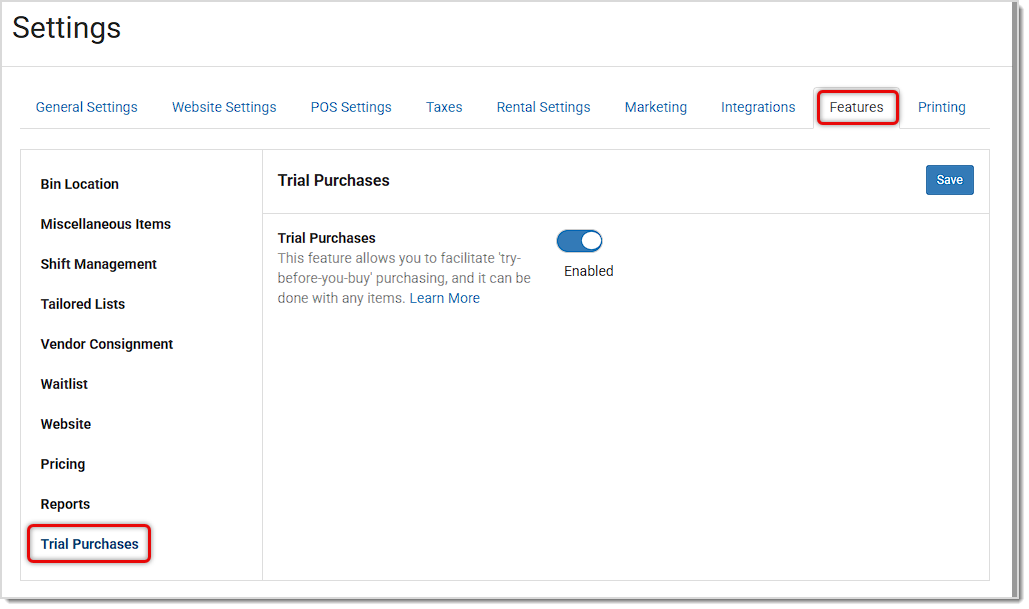Click the Settings page title

click(66, 28)
